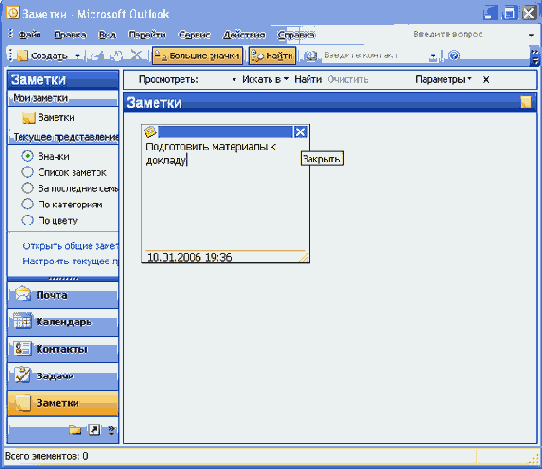Screen dimensions: 542x469
Task: Click the Мои заметки section header
Action: 63,99
